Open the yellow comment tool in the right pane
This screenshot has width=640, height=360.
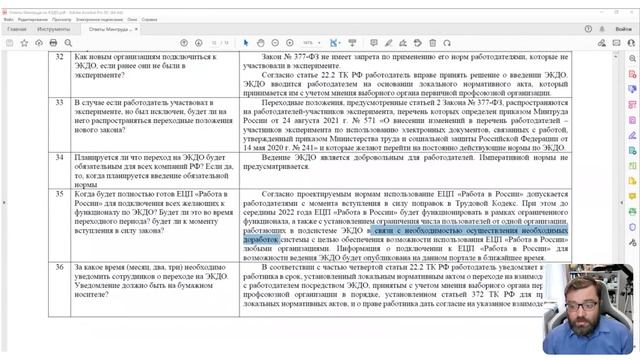click(x=632, y=196)
